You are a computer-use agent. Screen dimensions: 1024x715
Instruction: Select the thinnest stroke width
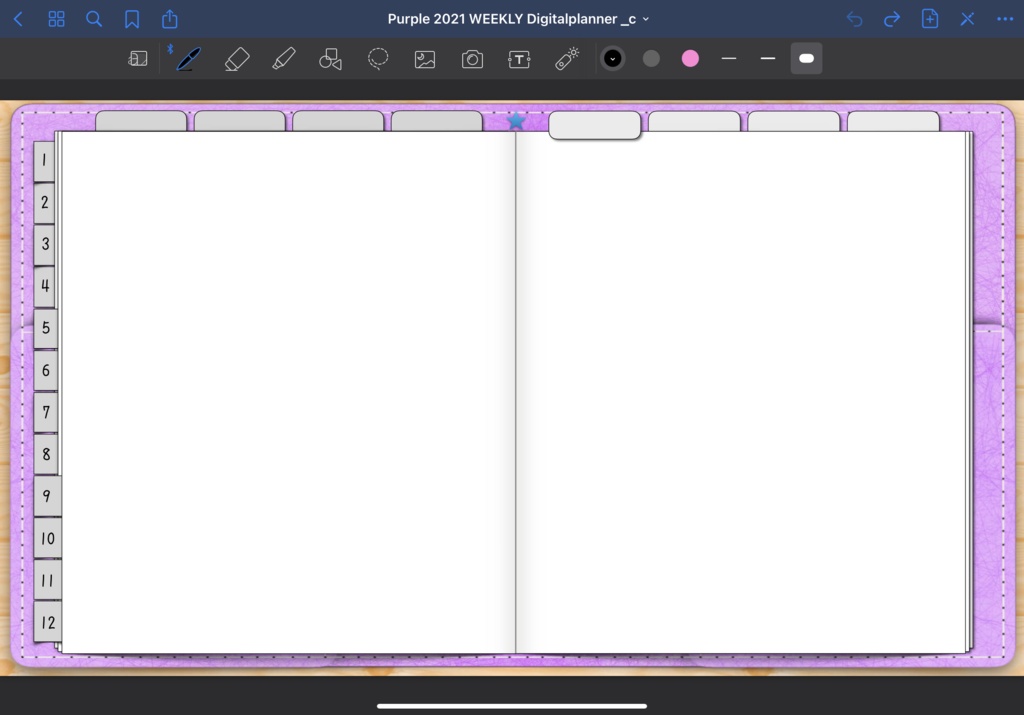(x=729, y=59)
